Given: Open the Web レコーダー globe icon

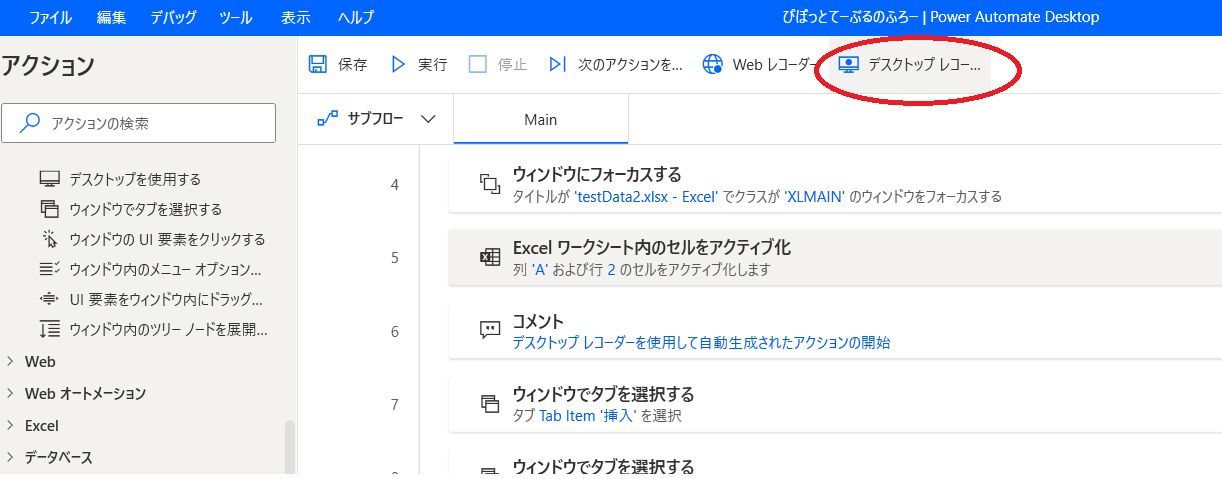Looking at the screenshot, I should coord(713,65).
